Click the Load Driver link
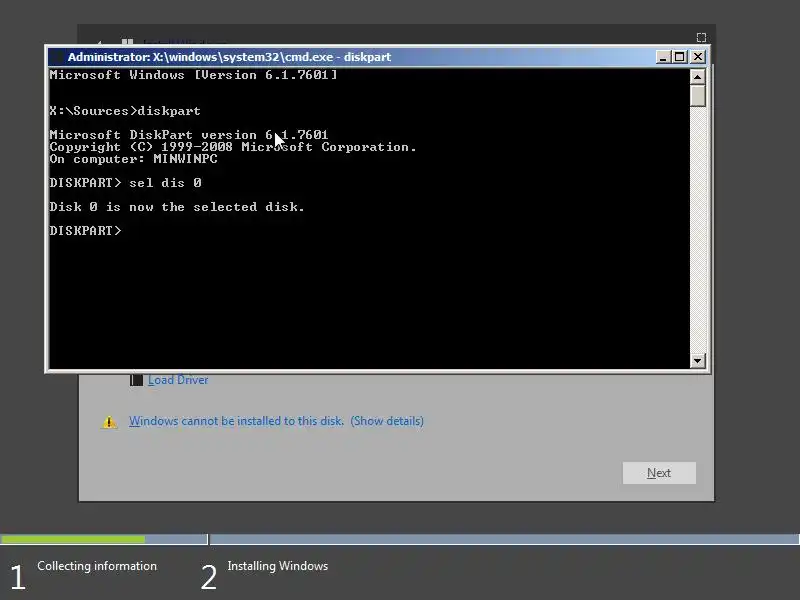 tap(178, 380)
